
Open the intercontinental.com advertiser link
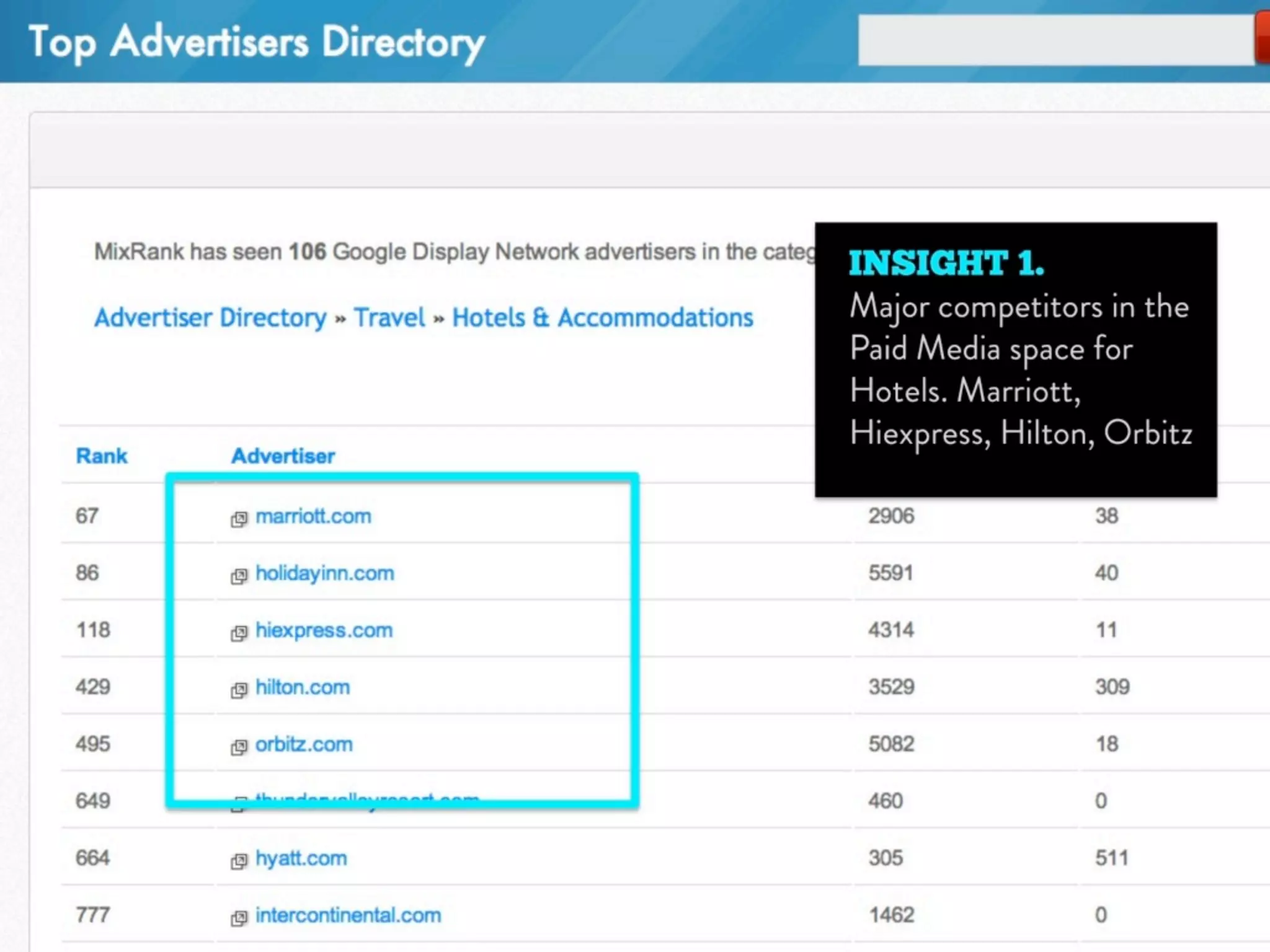[x=348, y=915]
